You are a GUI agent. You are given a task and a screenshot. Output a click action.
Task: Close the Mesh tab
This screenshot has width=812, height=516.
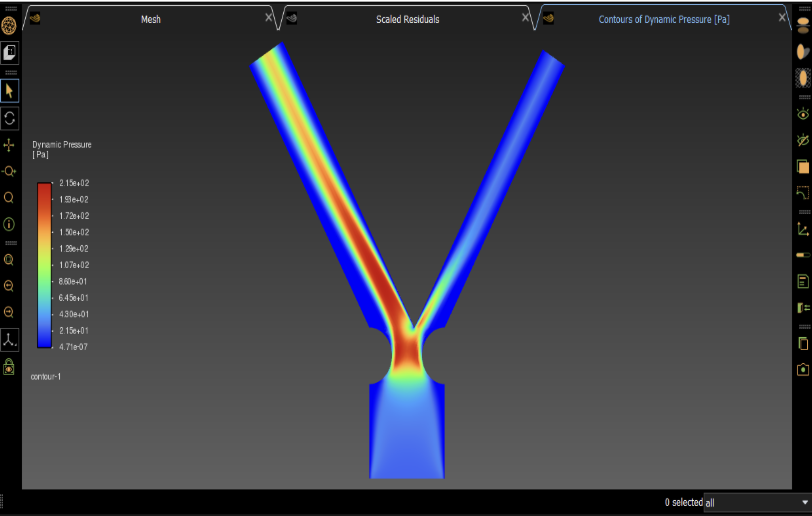click(x=269, y=17)
